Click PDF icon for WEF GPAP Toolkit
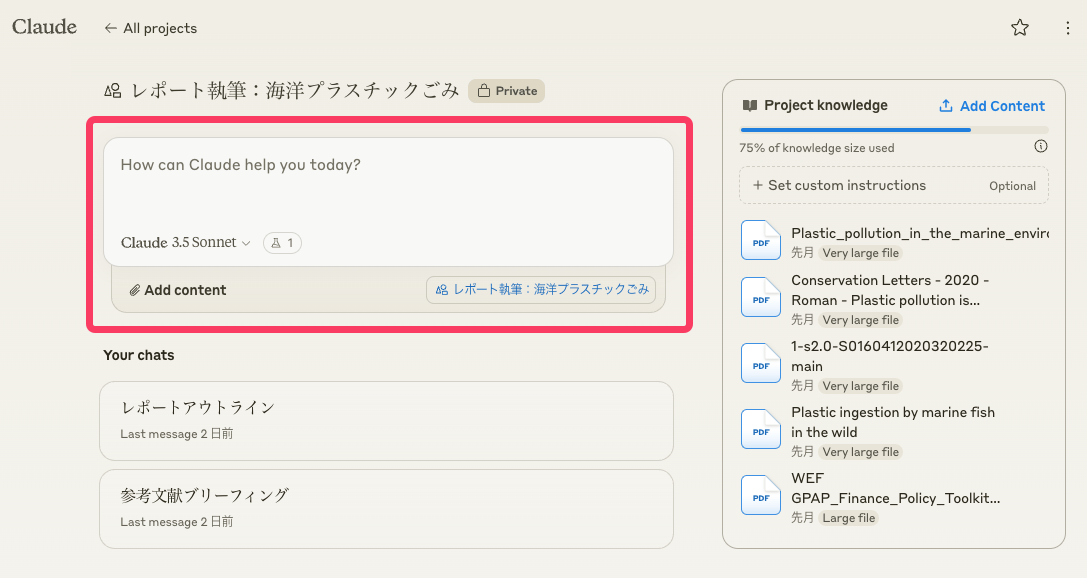This screenshot has height=578, width=1087. point(760,496)
